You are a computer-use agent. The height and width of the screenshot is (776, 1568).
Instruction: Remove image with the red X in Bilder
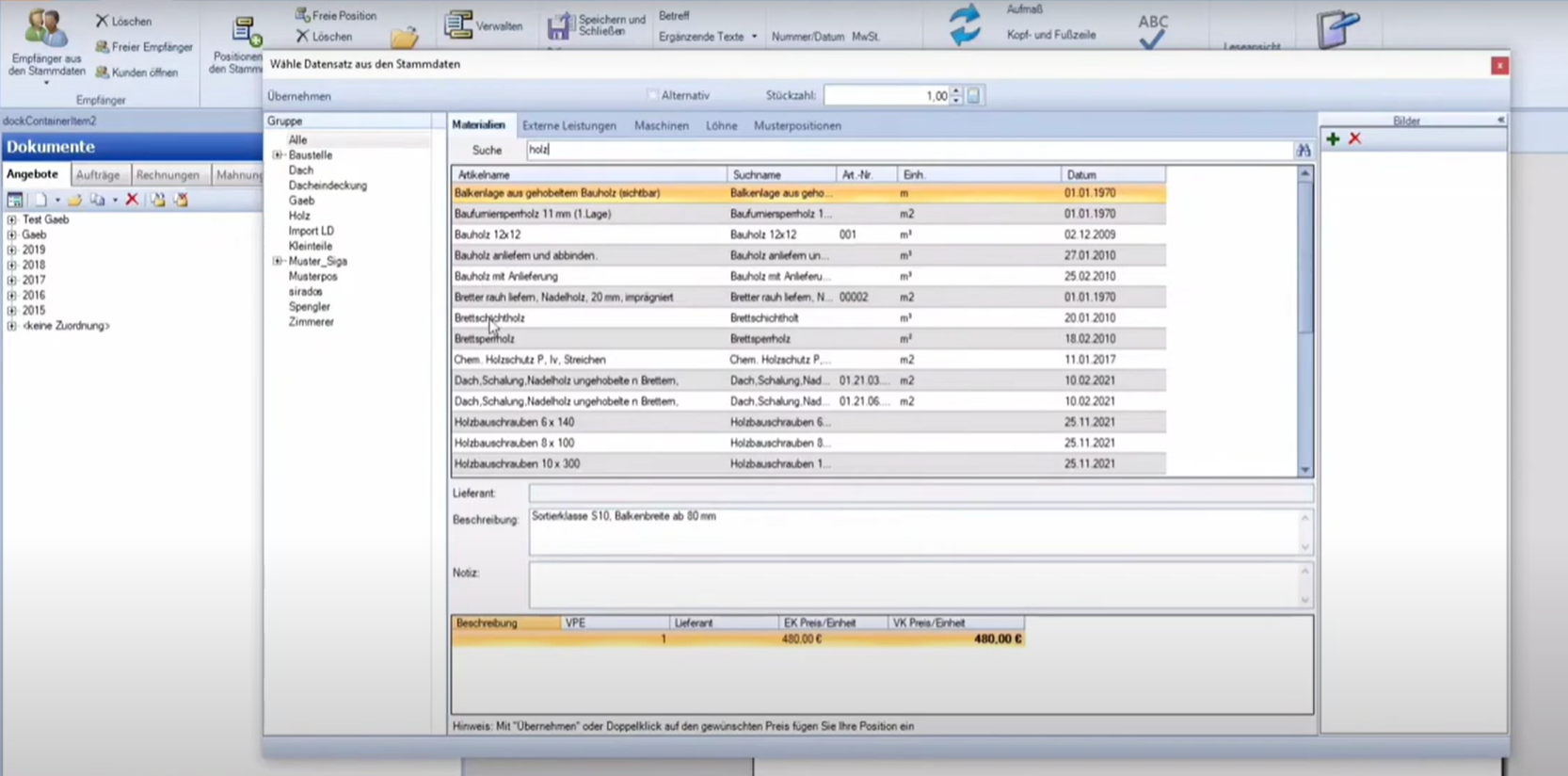pyautogui.click(x=1355, y=138)
